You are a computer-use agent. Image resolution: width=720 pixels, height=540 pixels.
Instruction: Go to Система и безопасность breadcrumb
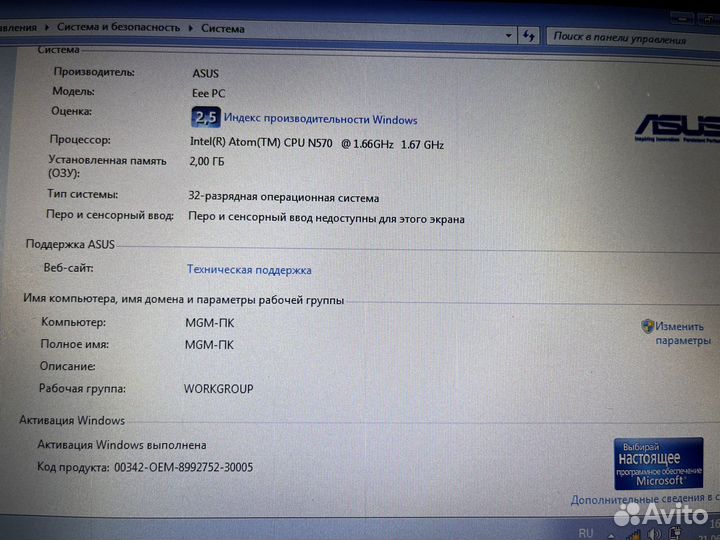pos(118,28)
